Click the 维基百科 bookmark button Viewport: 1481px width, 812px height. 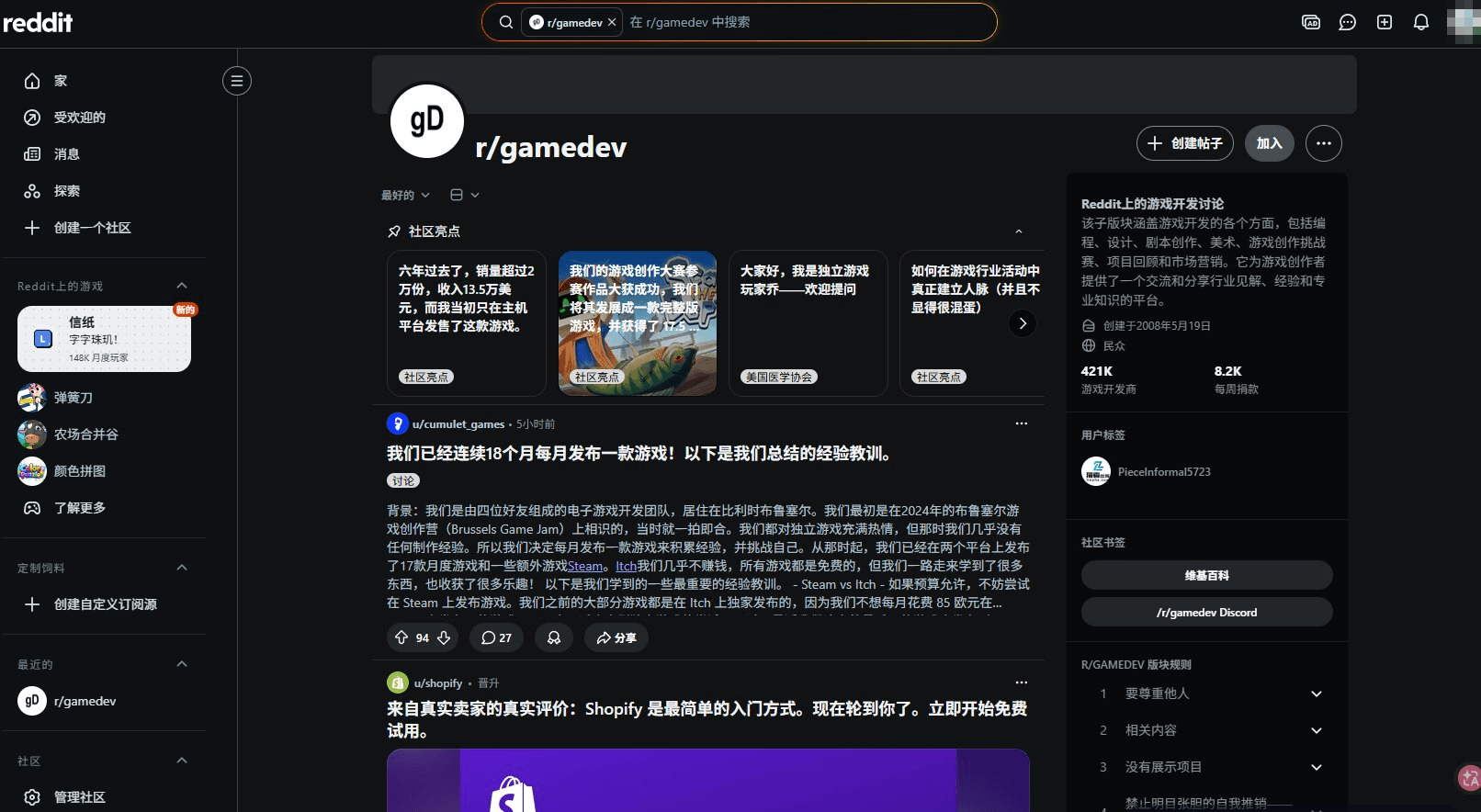point(1207,575)
